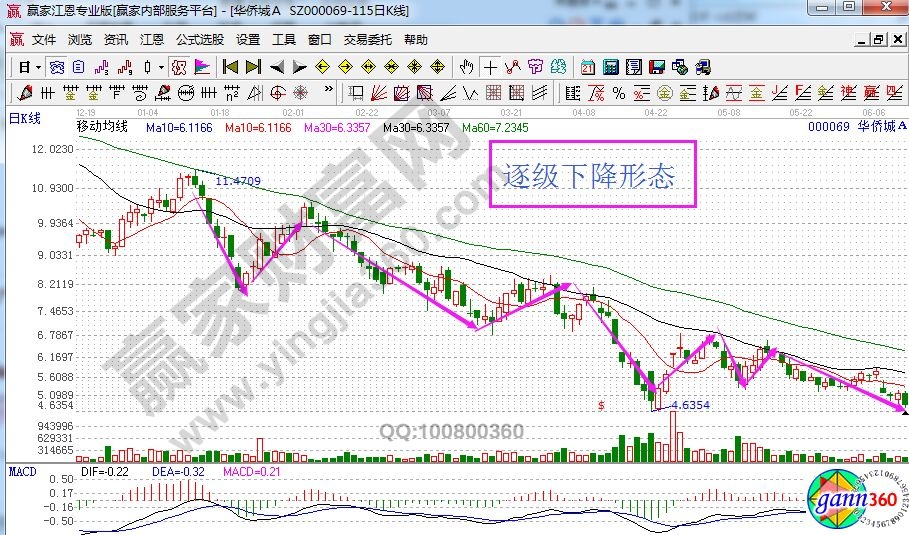Screen dimensions: 909x535
Task: Click the 逐级下降形态 annotation text box
Action: click(x=588, y=177)
